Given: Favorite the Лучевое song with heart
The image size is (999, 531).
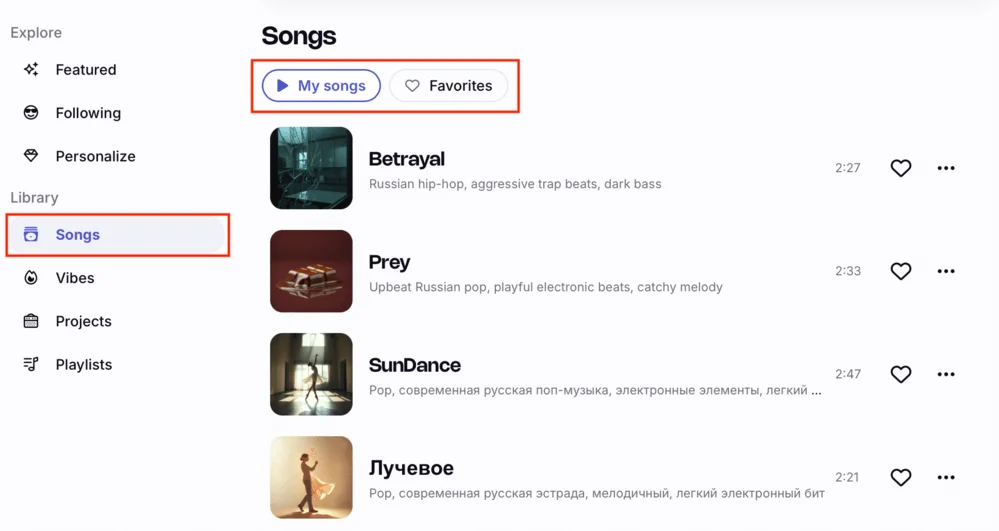Looking at the screenshot, I should coord(901,477).
